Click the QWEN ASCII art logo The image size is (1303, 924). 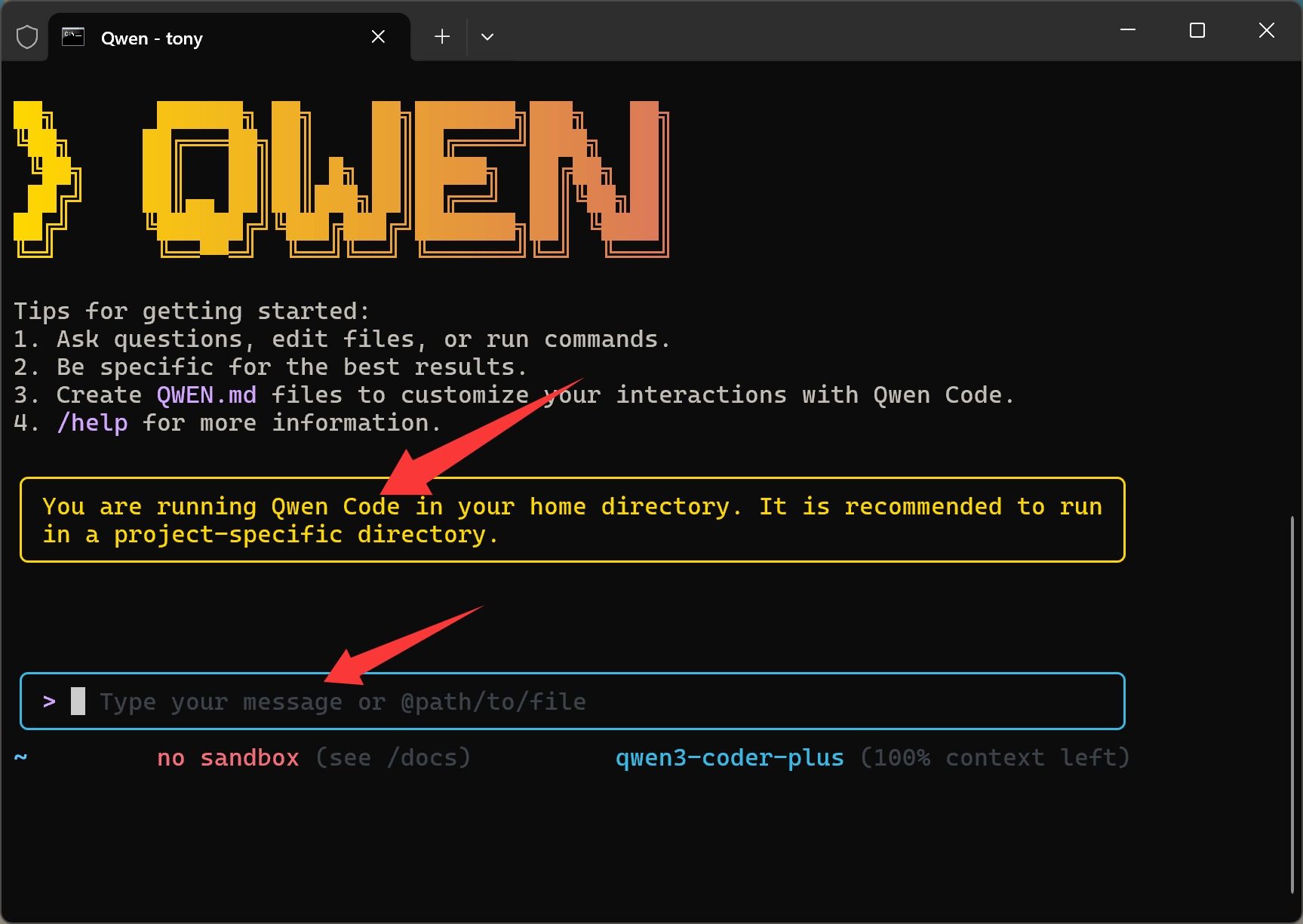341,179
